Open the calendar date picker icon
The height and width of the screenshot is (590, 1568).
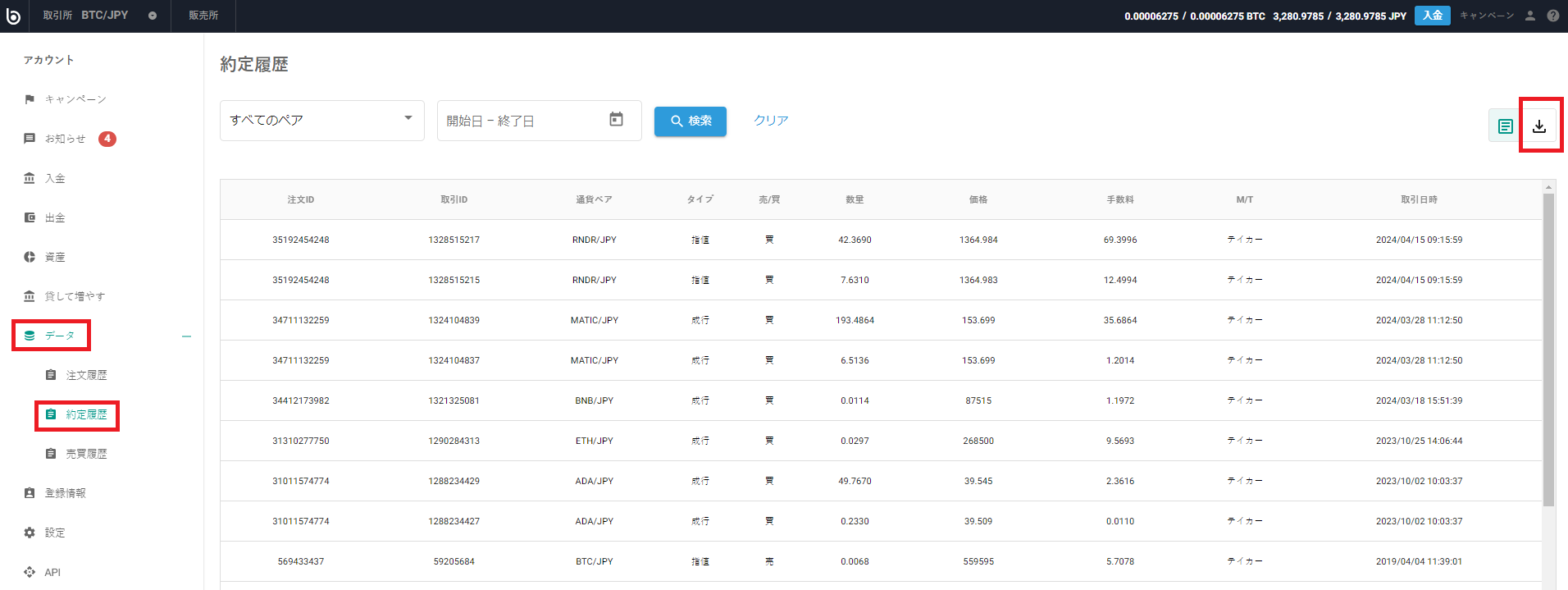coord(616,120)
